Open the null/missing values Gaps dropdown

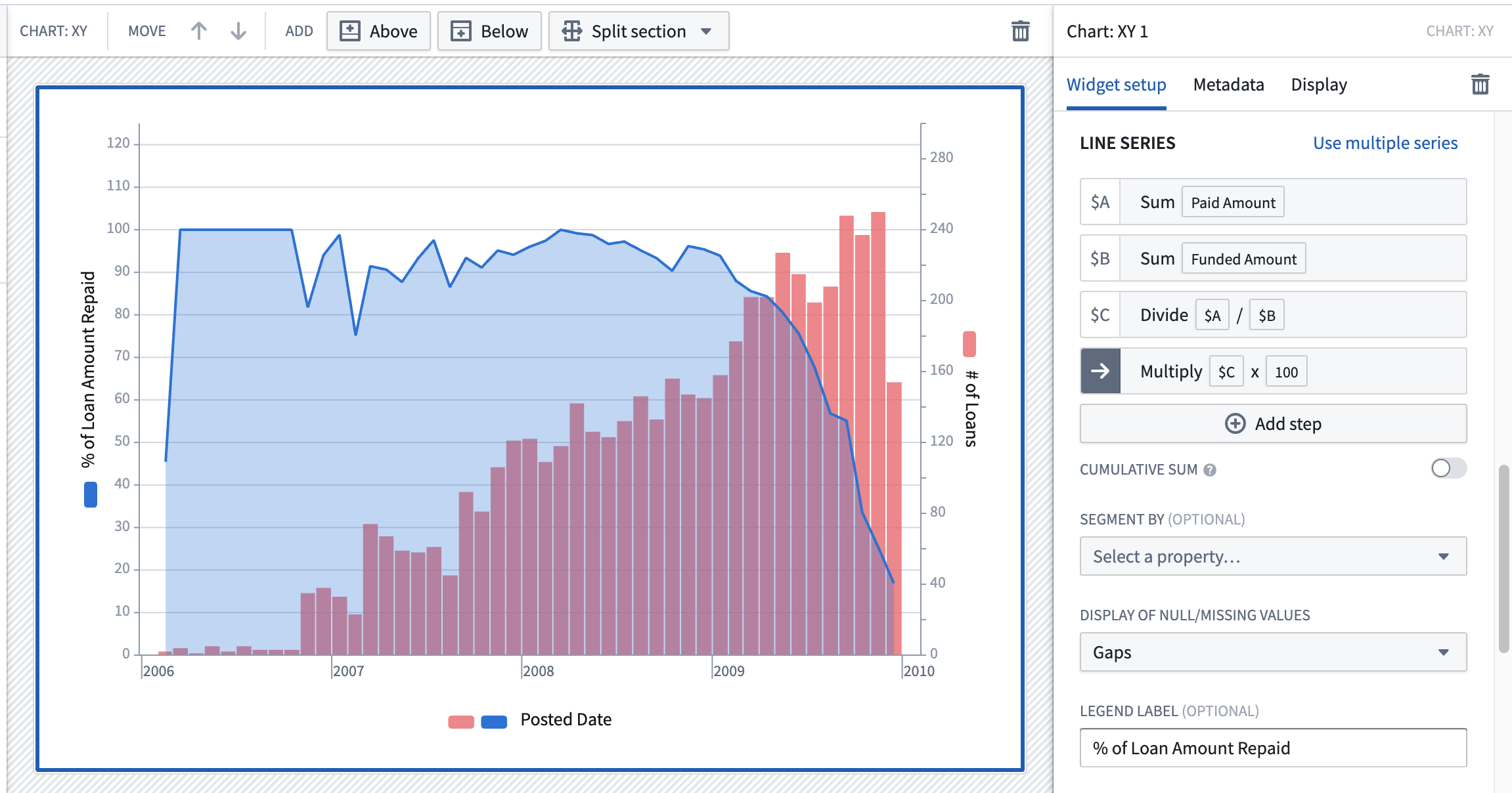[1273, 652]
